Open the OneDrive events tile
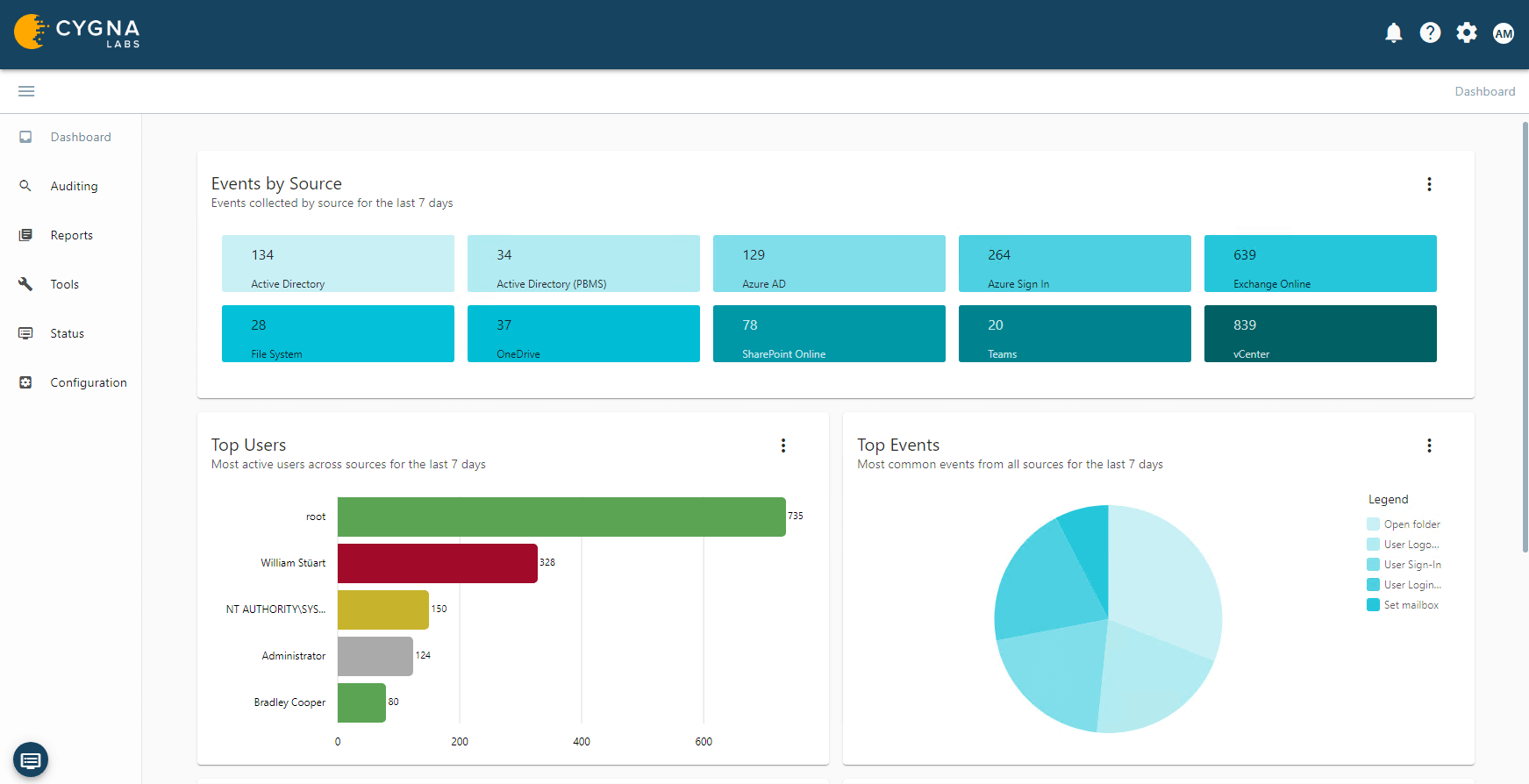Image resolution: width=1529 pixels, height=784 pixels. click(x=583, y=333)
